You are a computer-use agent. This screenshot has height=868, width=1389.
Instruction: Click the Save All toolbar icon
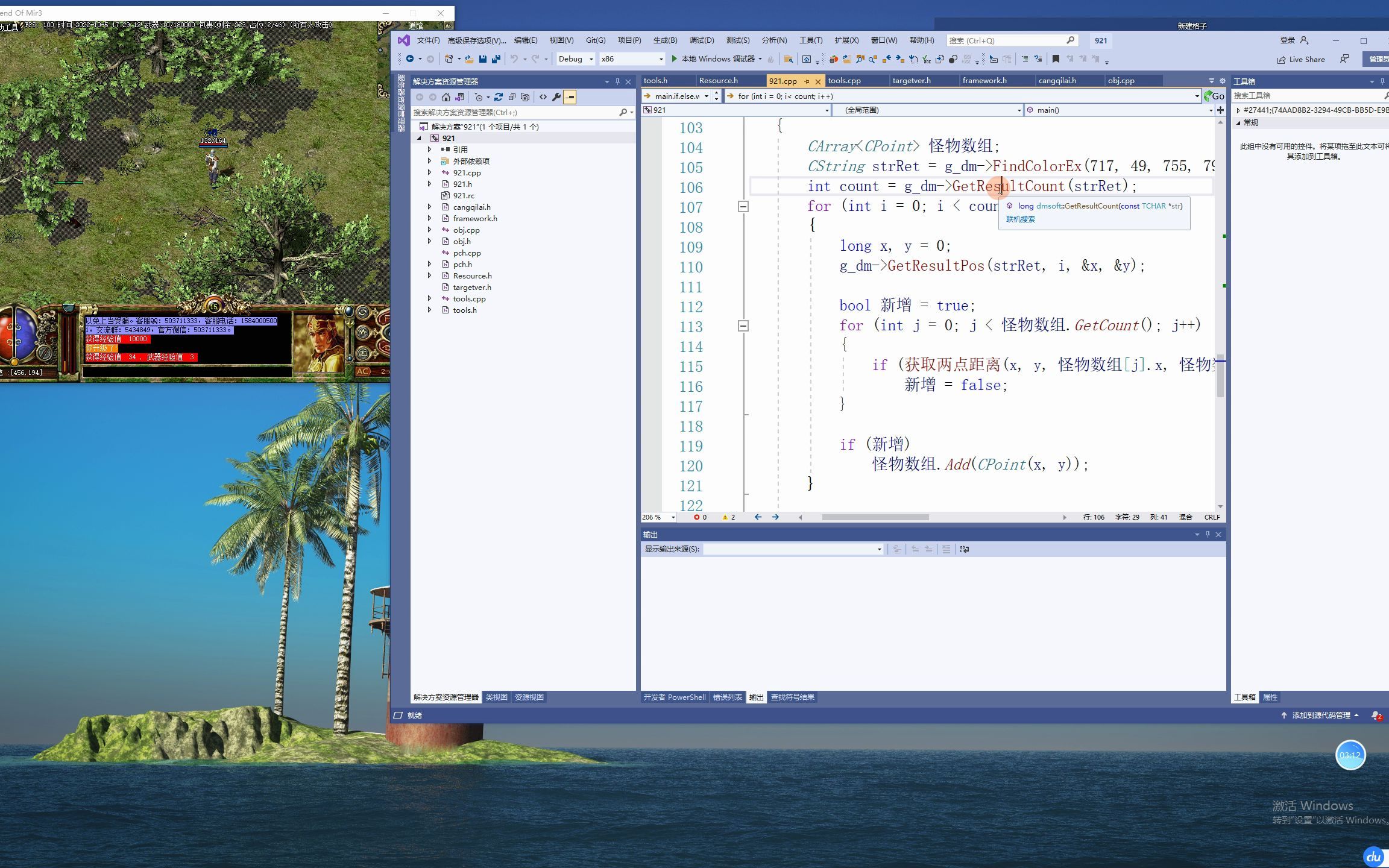pos(496,58)
